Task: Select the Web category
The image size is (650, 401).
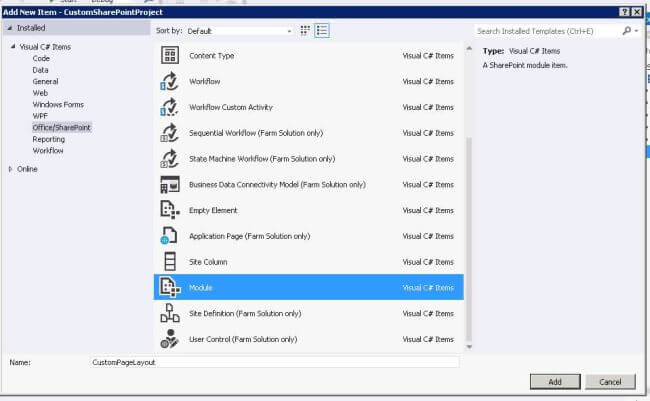Action: [40, 93]
